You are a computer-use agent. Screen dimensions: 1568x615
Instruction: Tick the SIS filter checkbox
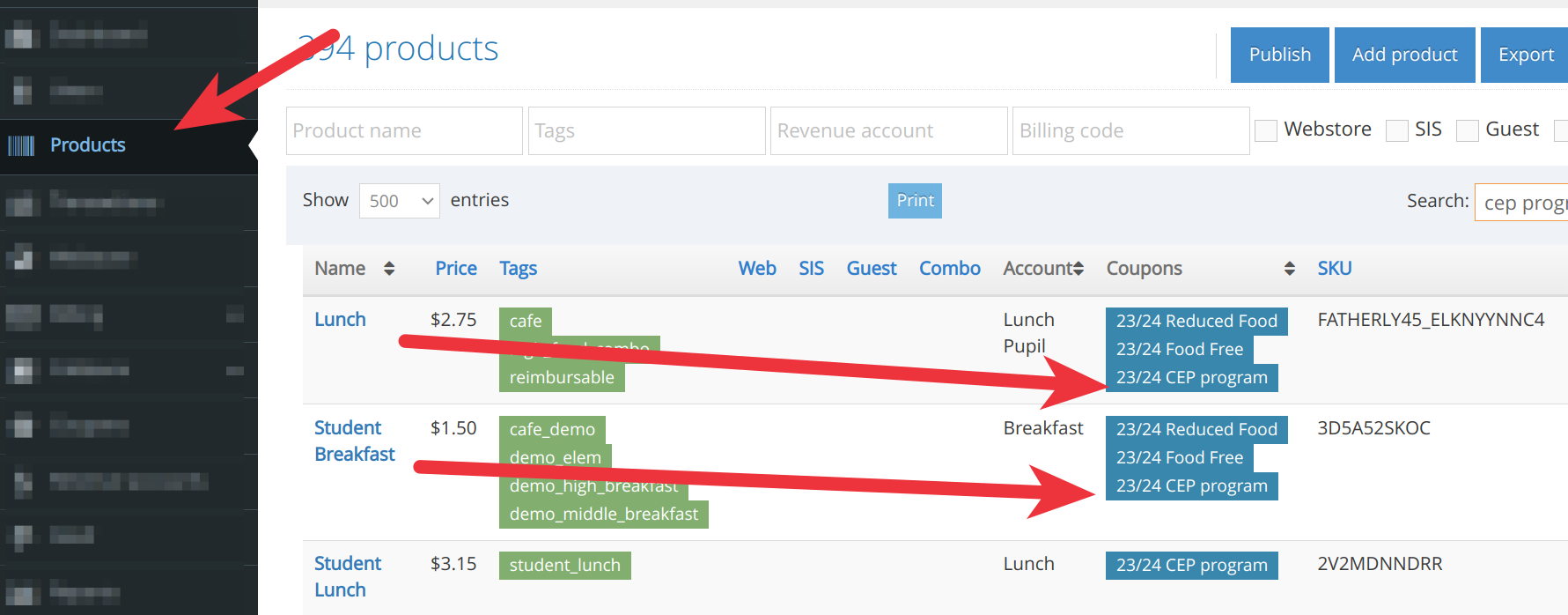[1396, 130]
